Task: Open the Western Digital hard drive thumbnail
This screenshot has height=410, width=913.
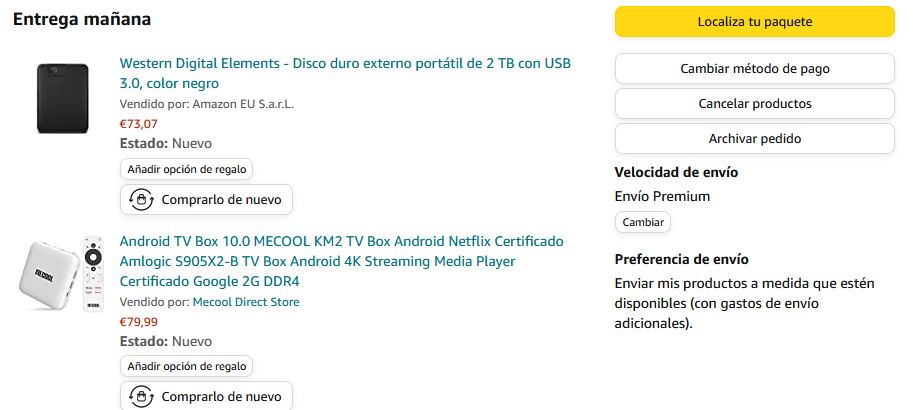Action: tap(62, 98)
